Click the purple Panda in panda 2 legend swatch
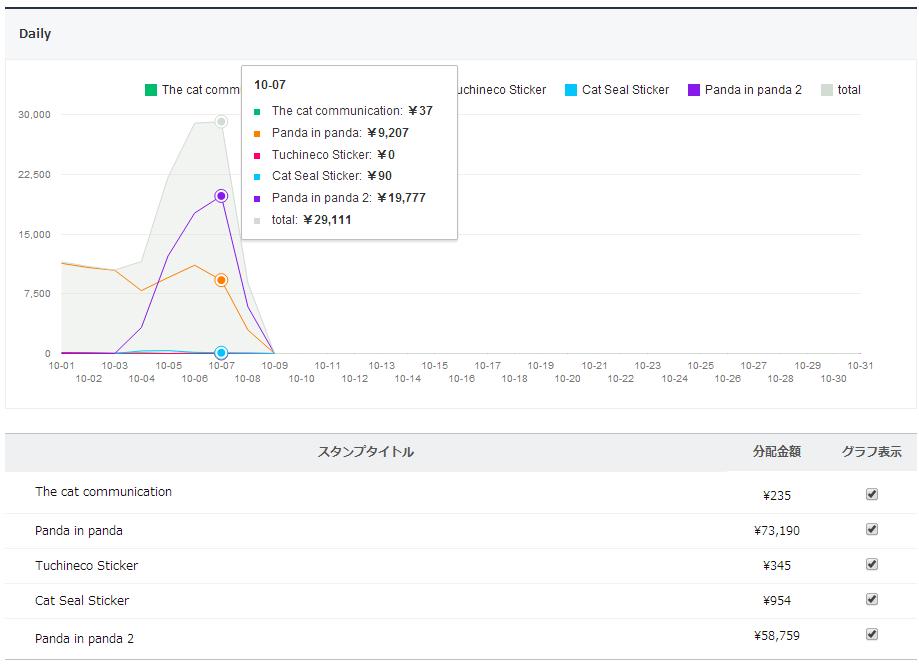The image size is (919, 670). (694, 90)
